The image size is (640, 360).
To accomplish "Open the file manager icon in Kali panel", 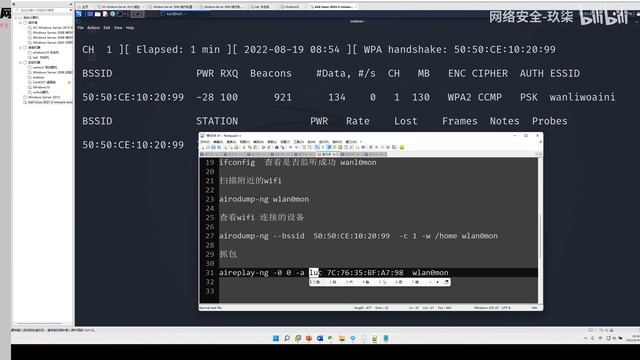I will click(x=98, y=14).
